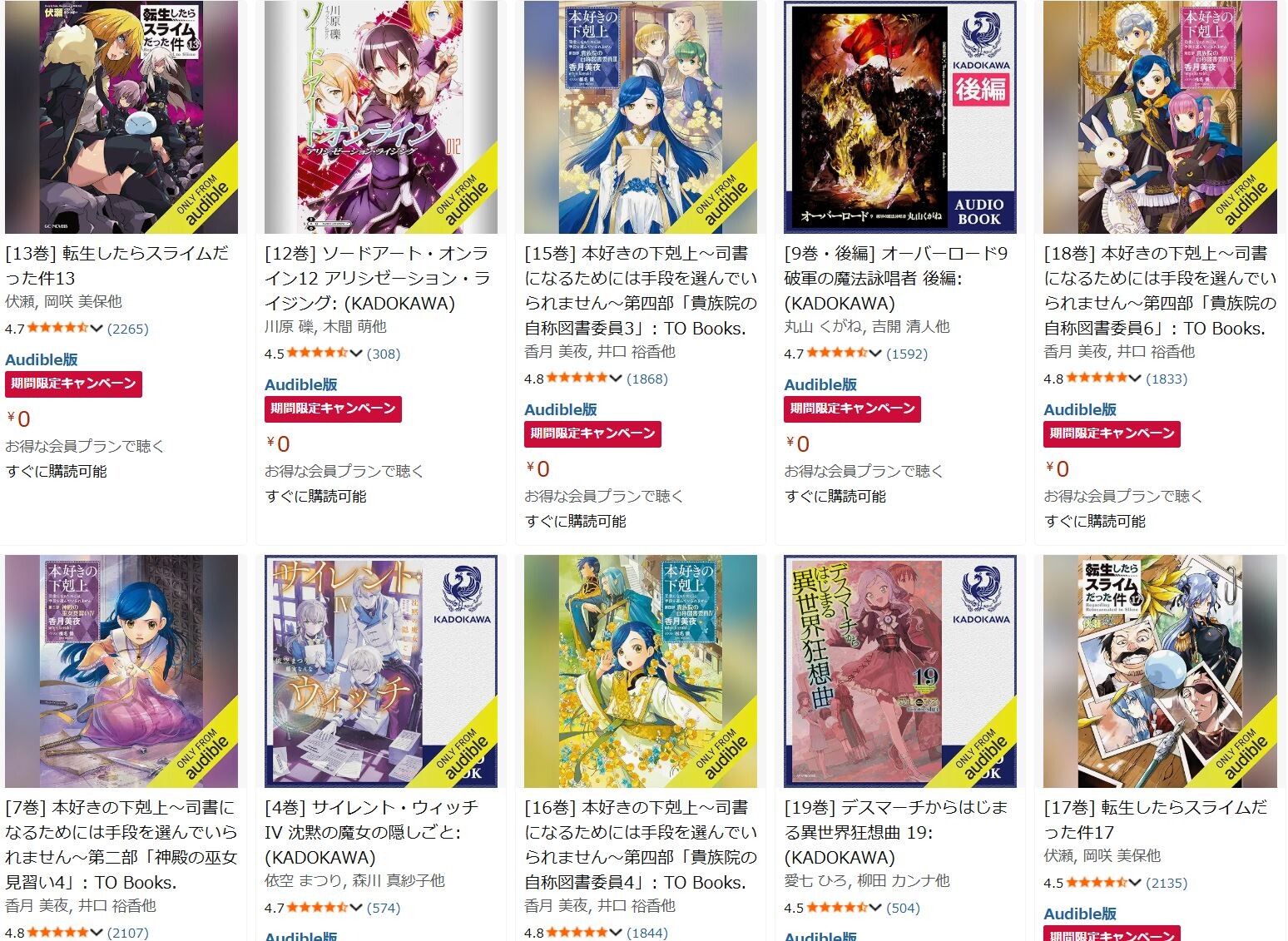Click Audible版 link under スライムだった件13
The width and height of the screenshot is (1288, 941).
[x=42, y=359]
